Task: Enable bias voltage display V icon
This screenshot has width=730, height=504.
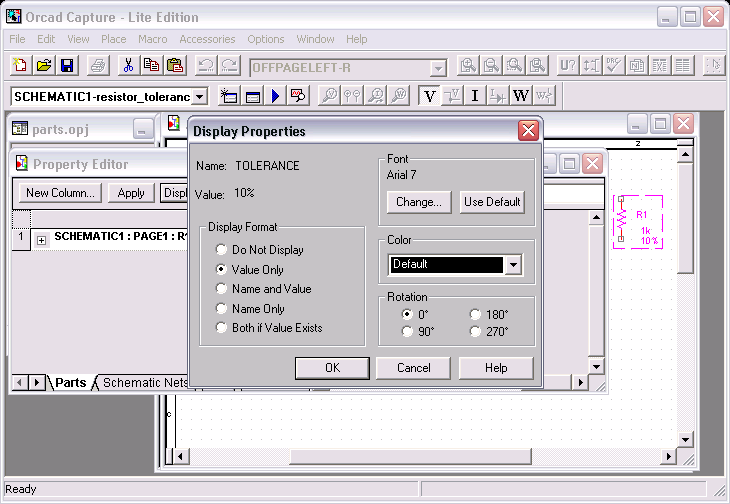Action: coord(429,96)
